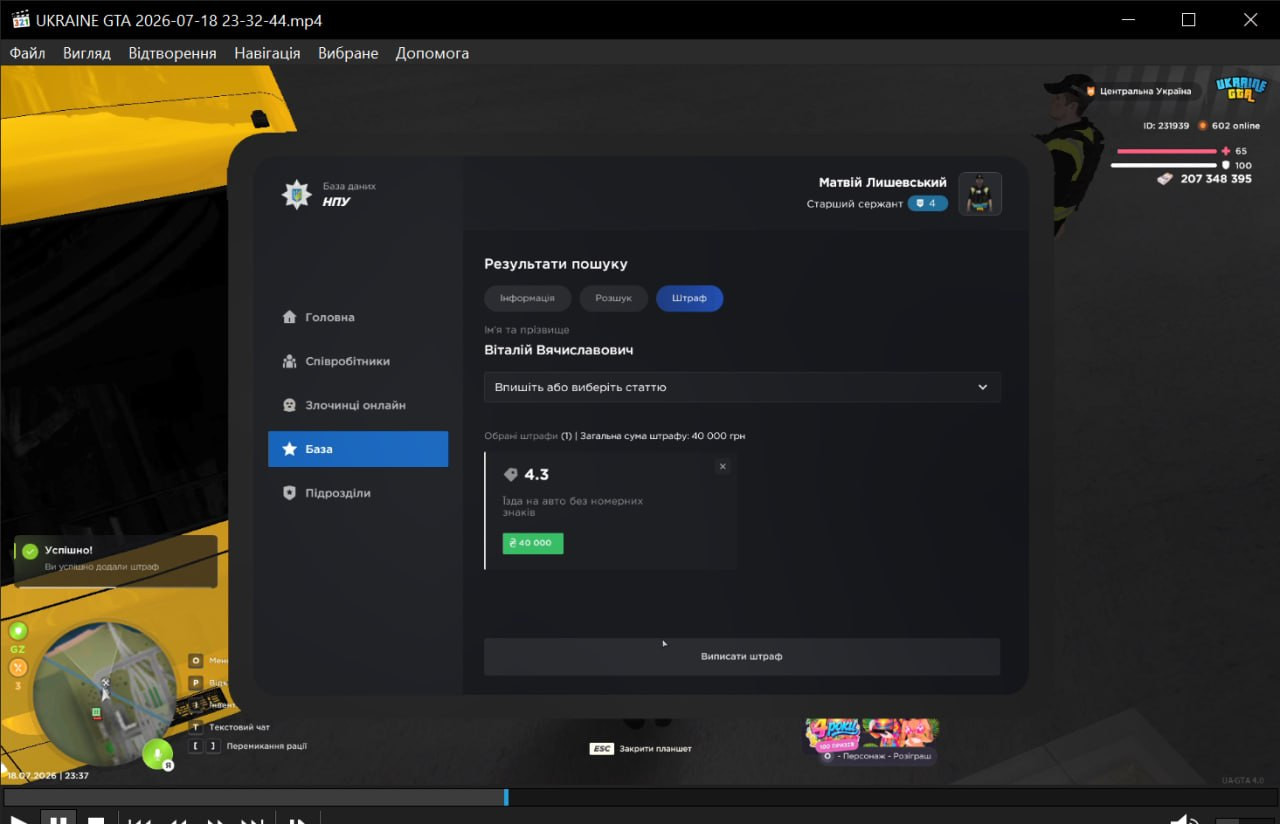Click the Результати пошуку heading
The image size is (1280, 824).
[556, 264]
